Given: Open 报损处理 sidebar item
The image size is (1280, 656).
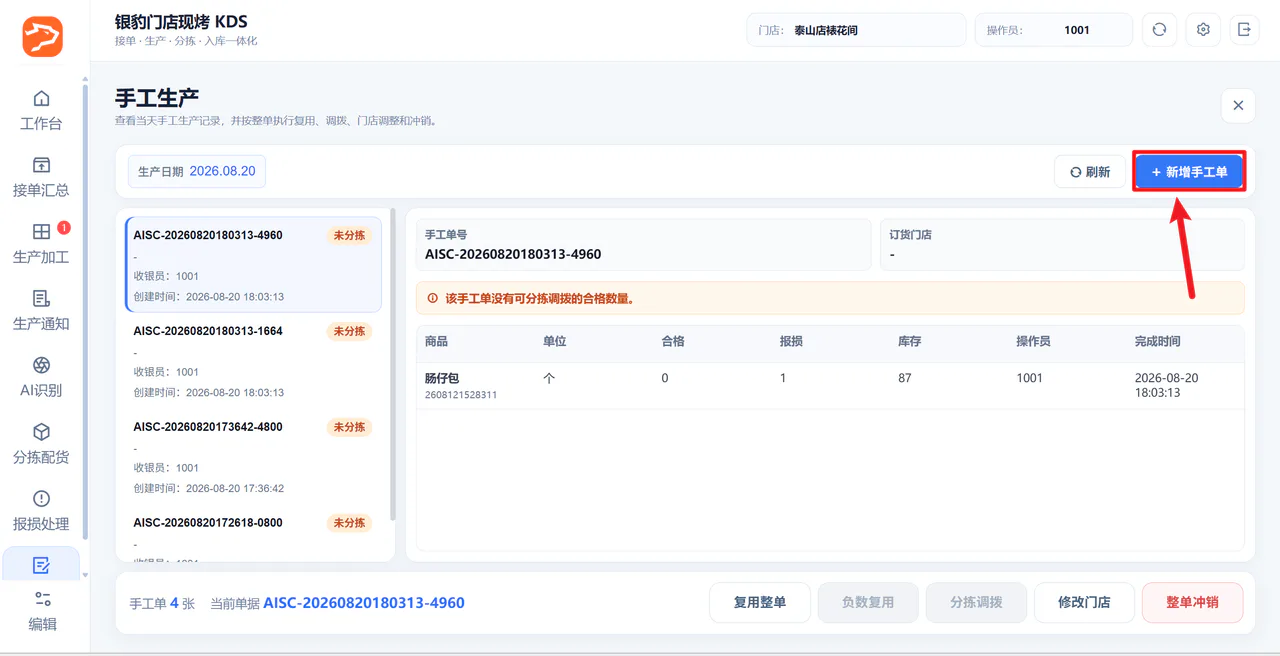Looking at the screenshot, I should [41, 510].
